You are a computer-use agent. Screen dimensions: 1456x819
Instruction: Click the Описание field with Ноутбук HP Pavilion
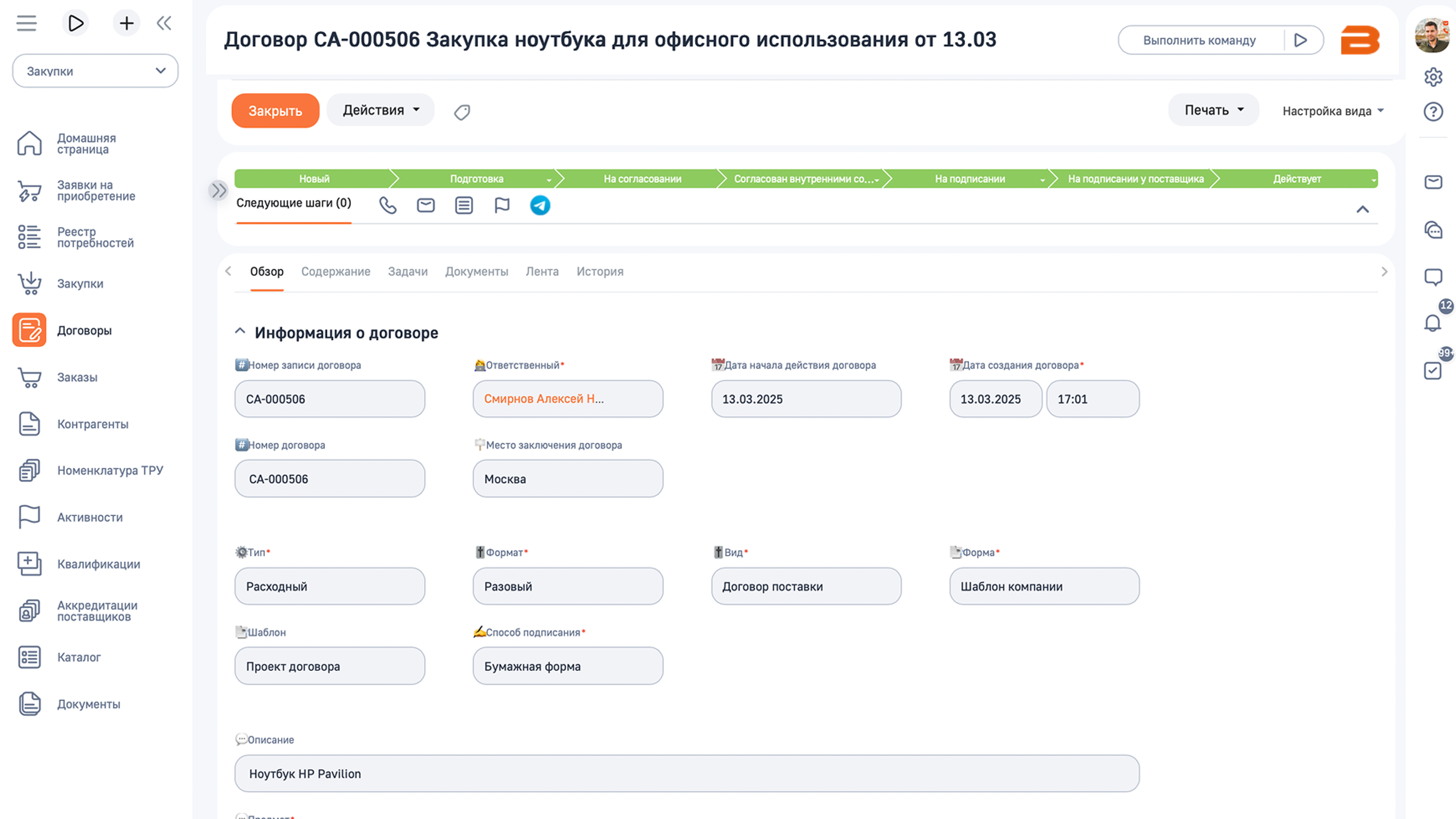pyautogui.click(x=687, y=774)
